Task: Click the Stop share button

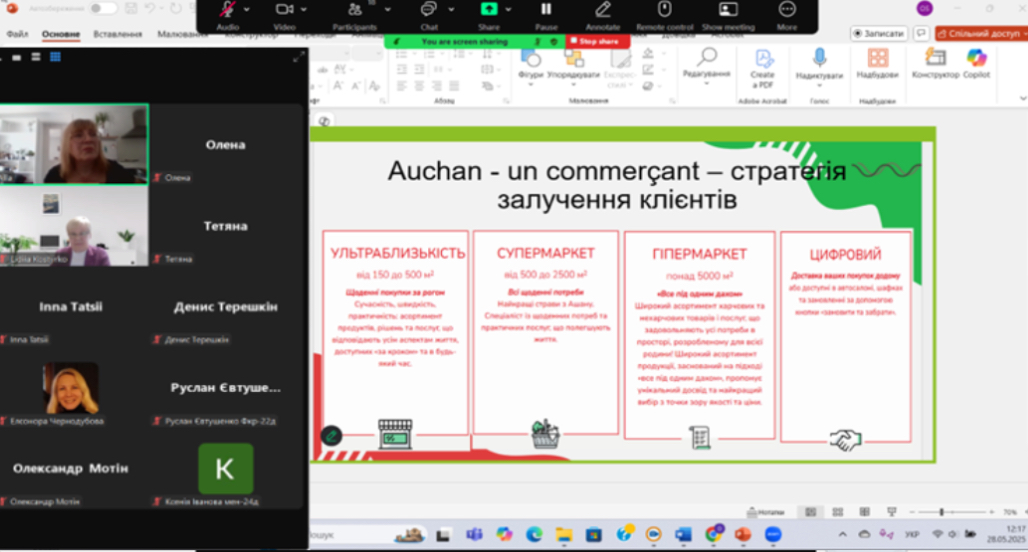Action: pyautogui.click(x=597, y=41)
